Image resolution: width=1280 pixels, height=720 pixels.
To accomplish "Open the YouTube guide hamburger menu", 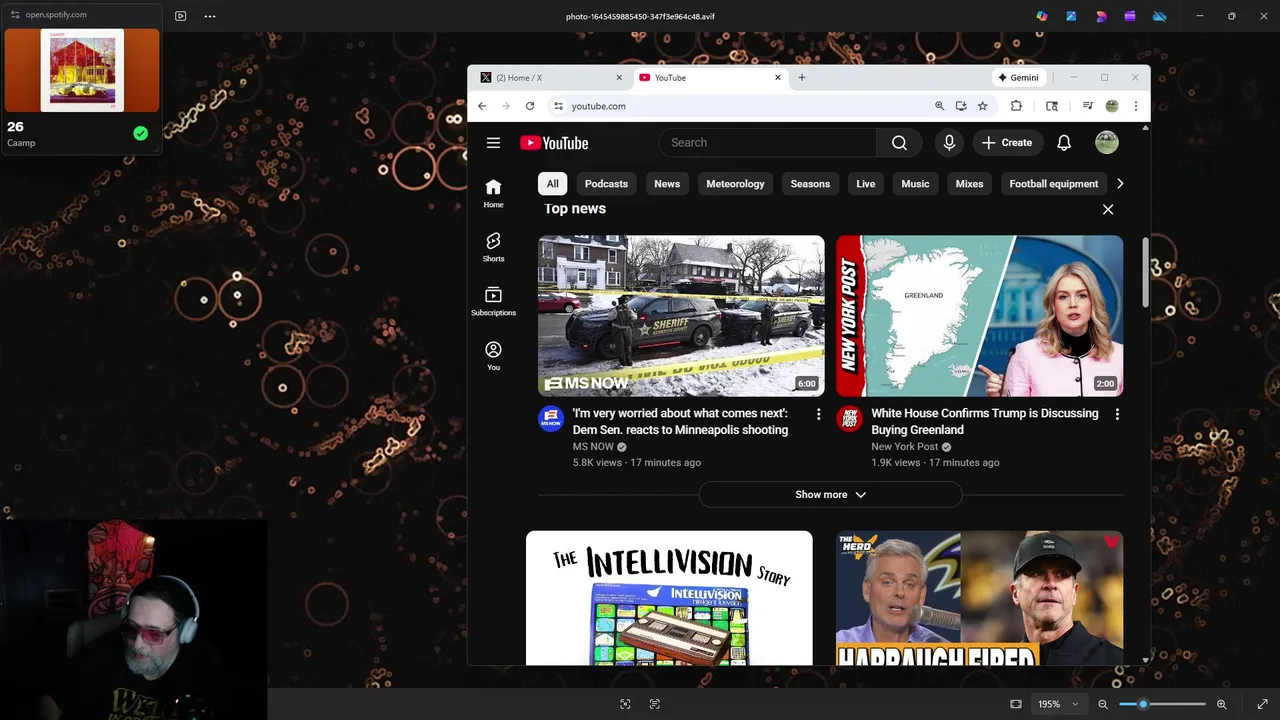I will pos(493,143).
